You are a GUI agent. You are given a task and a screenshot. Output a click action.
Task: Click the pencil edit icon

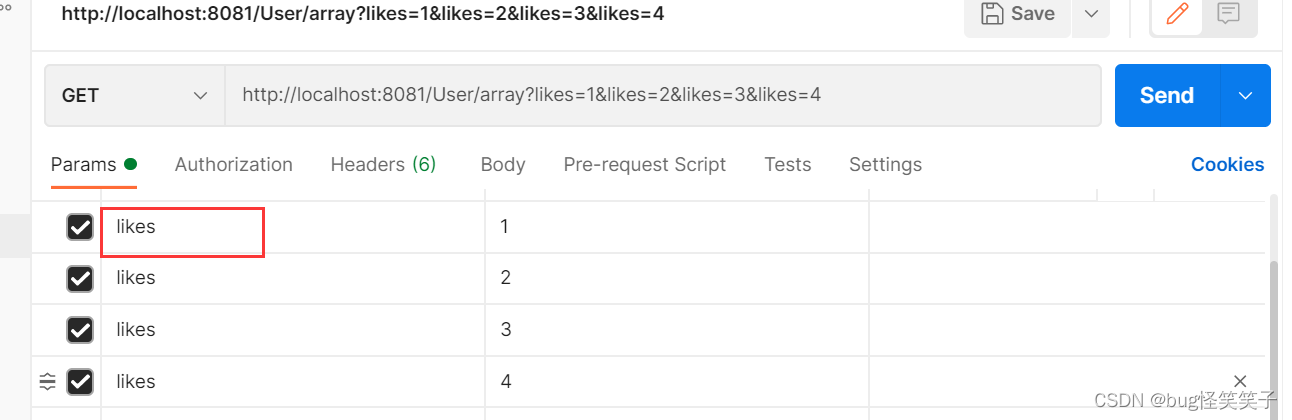tap(1178, 14)
